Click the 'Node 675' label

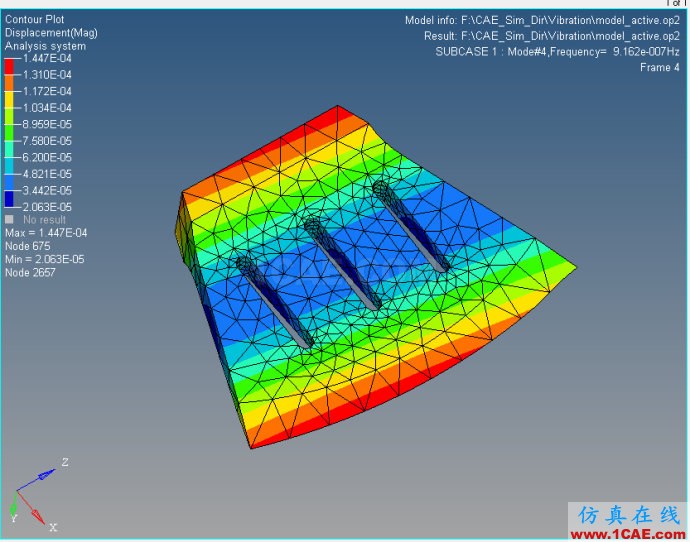(28, 246)
